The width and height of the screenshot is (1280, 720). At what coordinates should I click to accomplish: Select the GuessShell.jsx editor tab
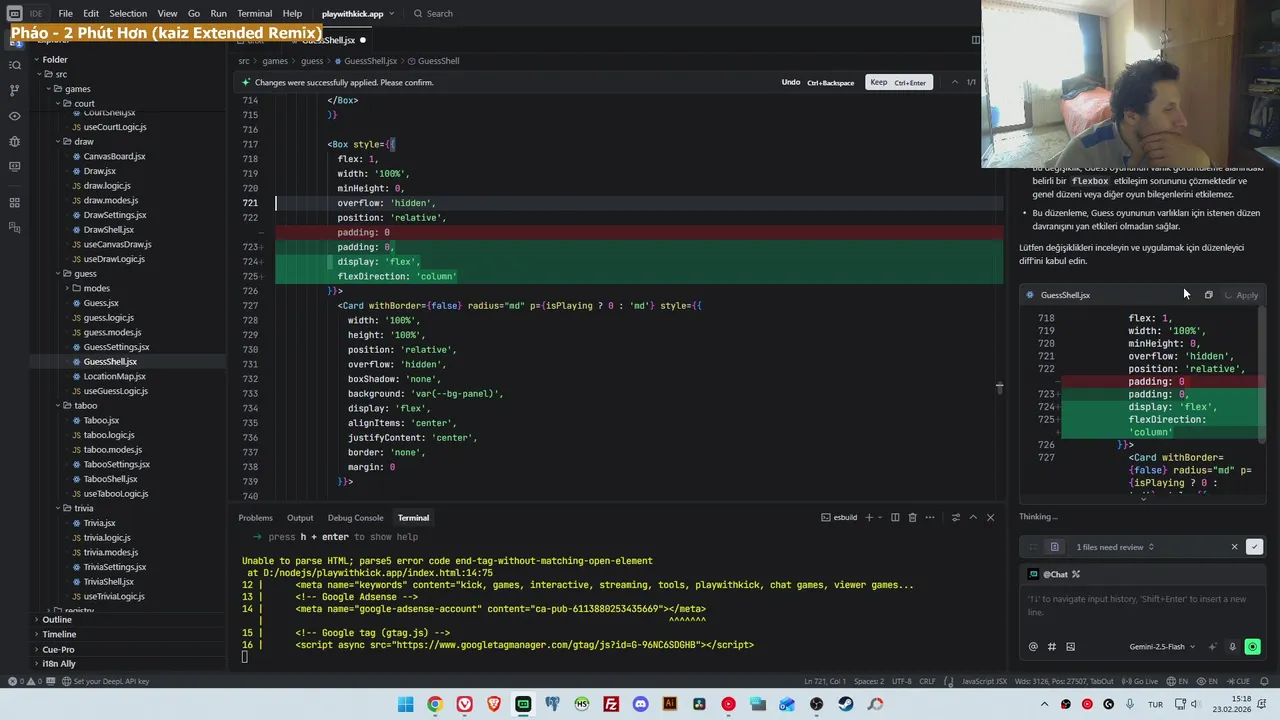tap(328, 40)
